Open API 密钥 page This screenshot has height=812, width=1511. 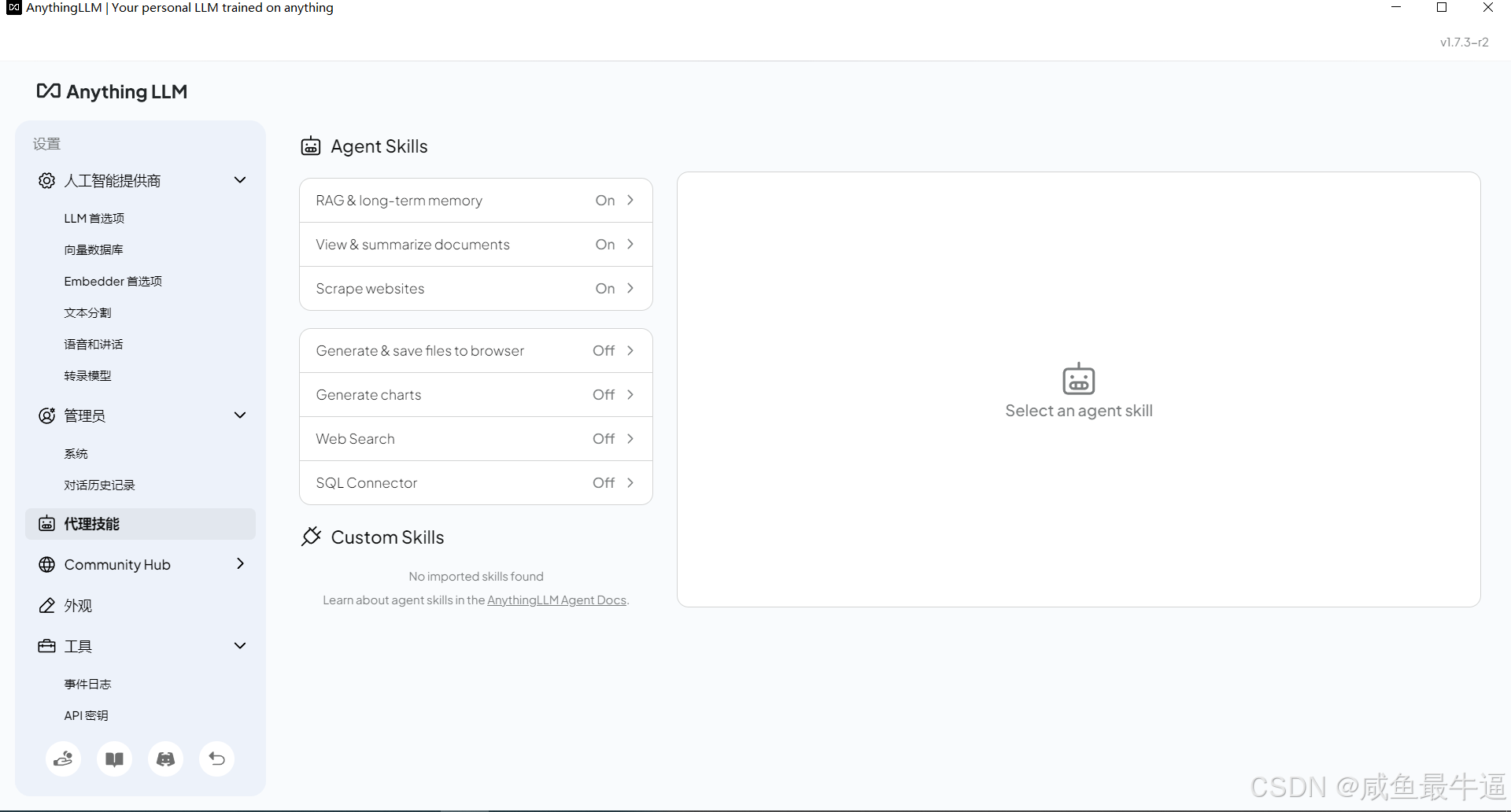[x=86, y=715]
